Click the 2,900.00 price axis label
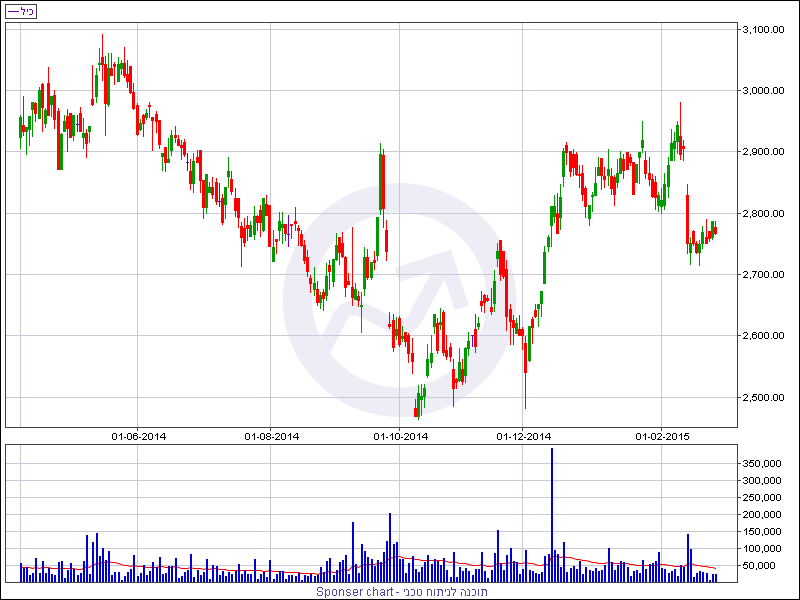The image size is (800, 600). pos(763,152)
